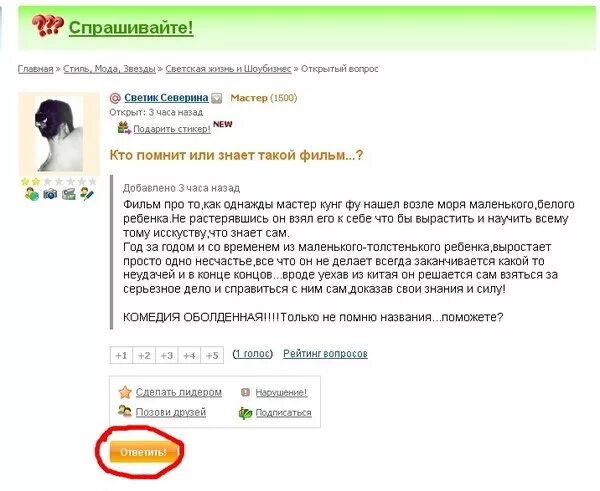The height and width of the screenshot is (491, 600).
Task: Click the 1 голос vote count link
Action: tap(253, 354)
